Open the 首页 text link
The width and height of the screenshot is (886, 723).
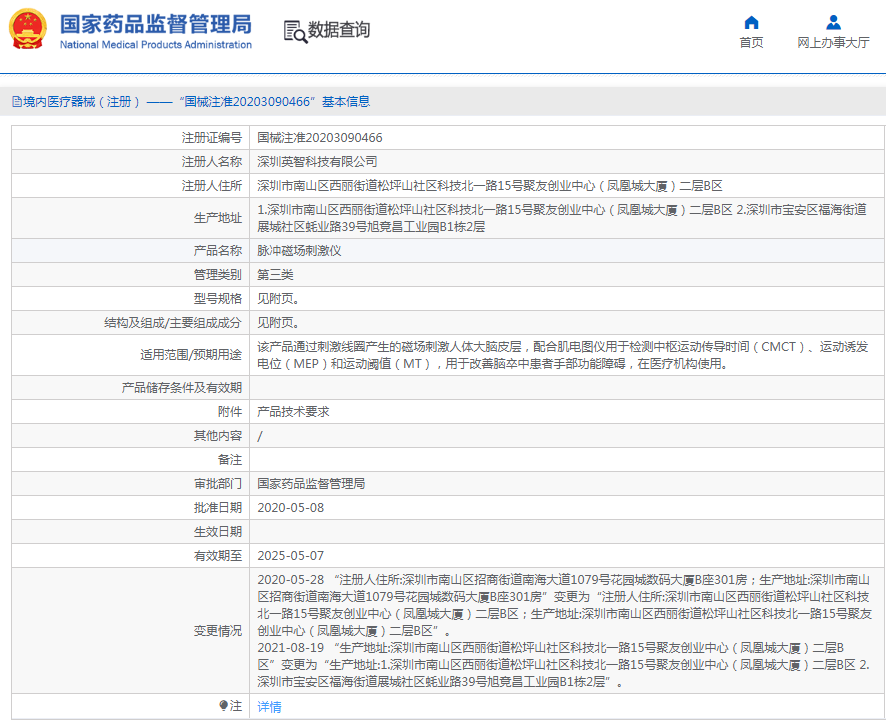[751, 42]
